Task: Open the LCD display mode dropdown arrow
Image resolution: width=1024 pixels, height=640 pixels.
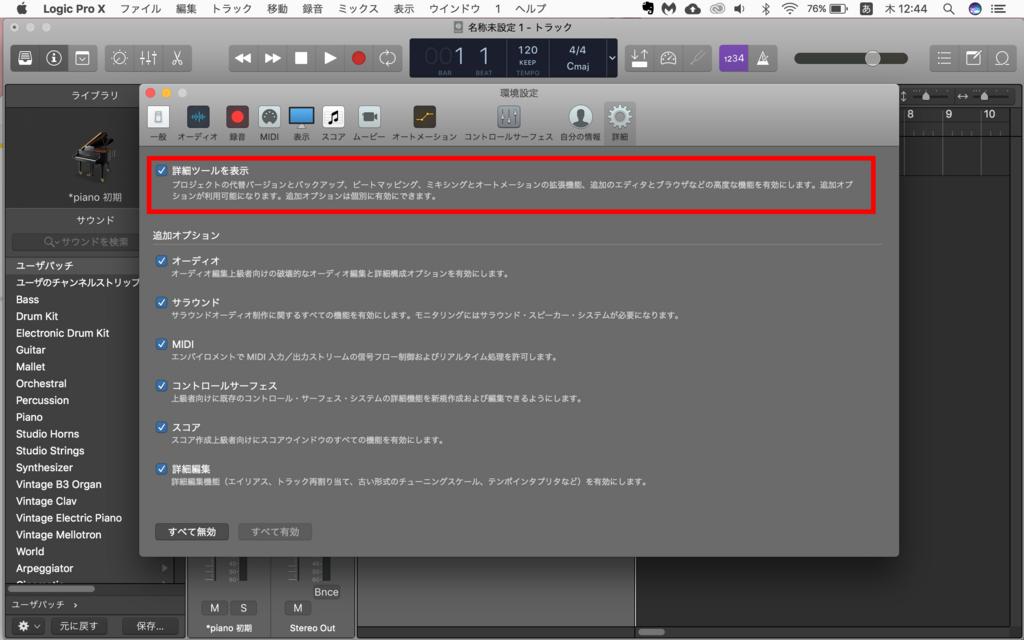Action: tap(612, 58)
